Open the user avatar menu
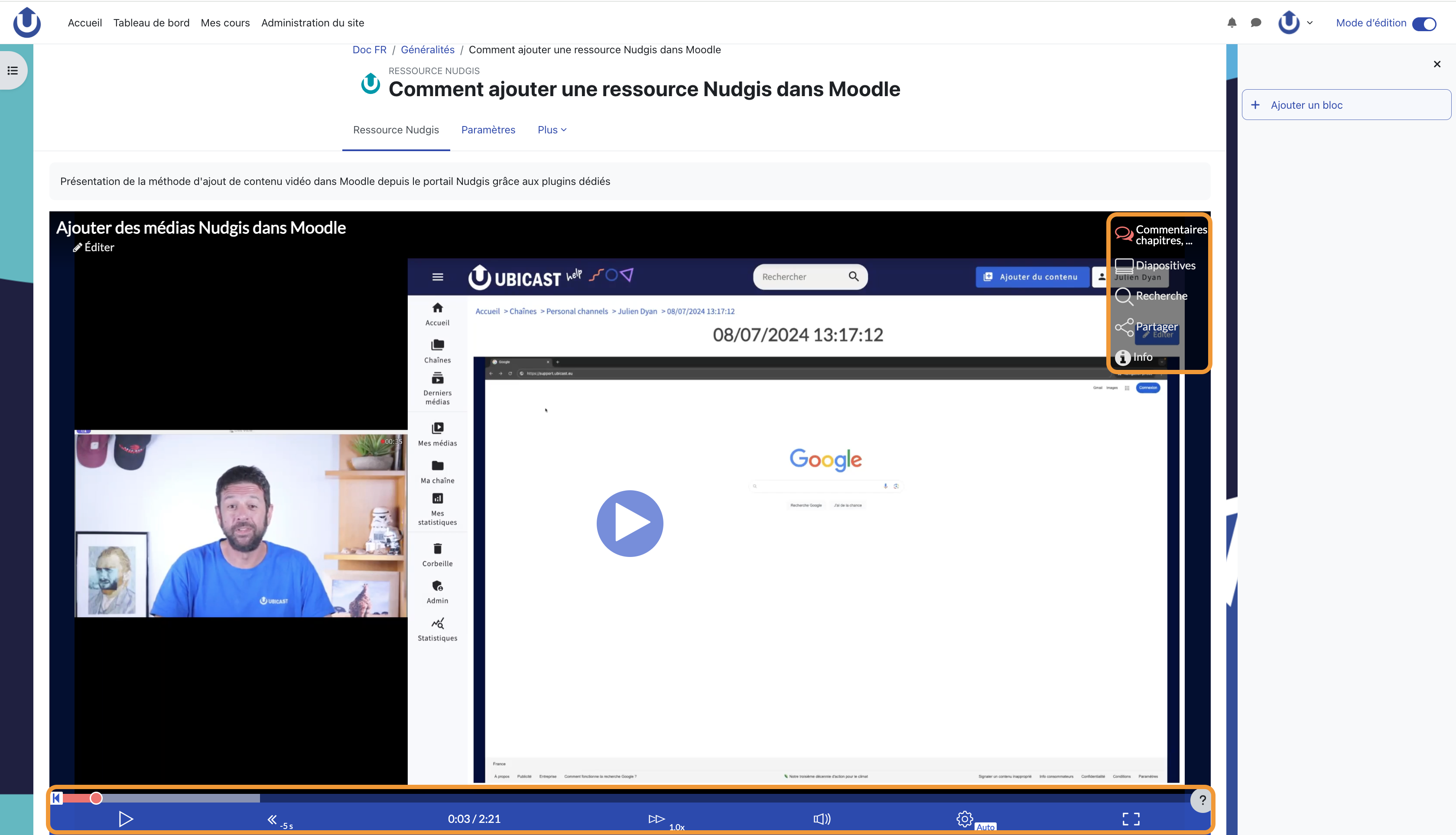The height and width of the screenshot is (835, 1456). click(x=1295, y=23)
